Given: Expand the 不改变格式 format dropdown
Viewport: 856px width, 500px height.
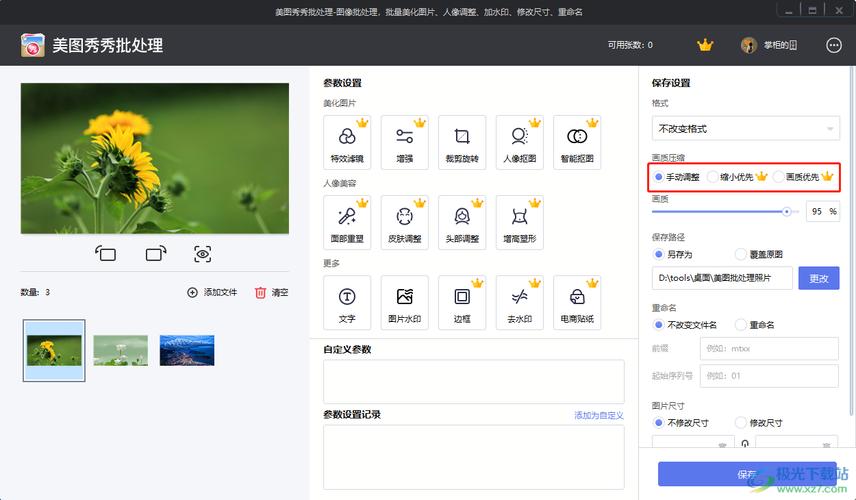Looking at the screenshot, I should coord(745,129).
